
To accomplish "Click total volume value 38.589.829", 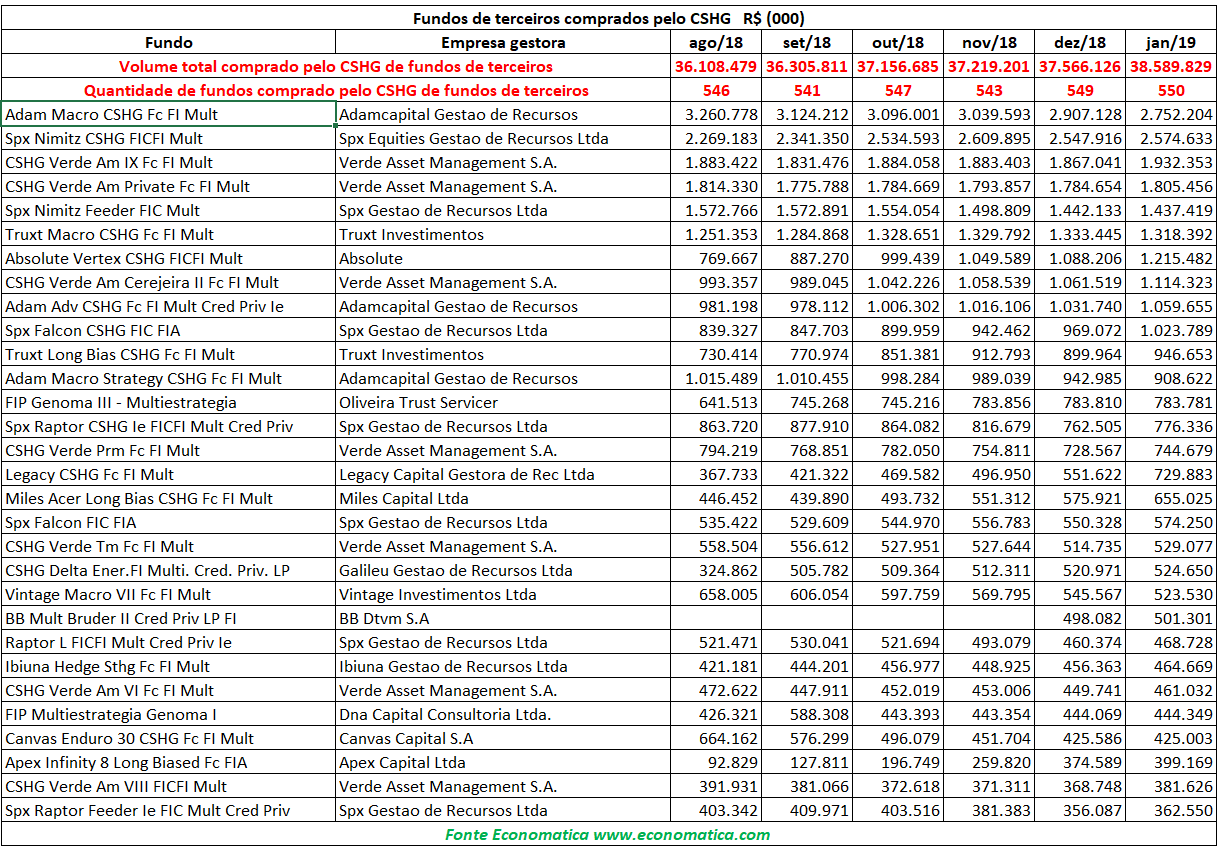I will [x=1171, y=67].
